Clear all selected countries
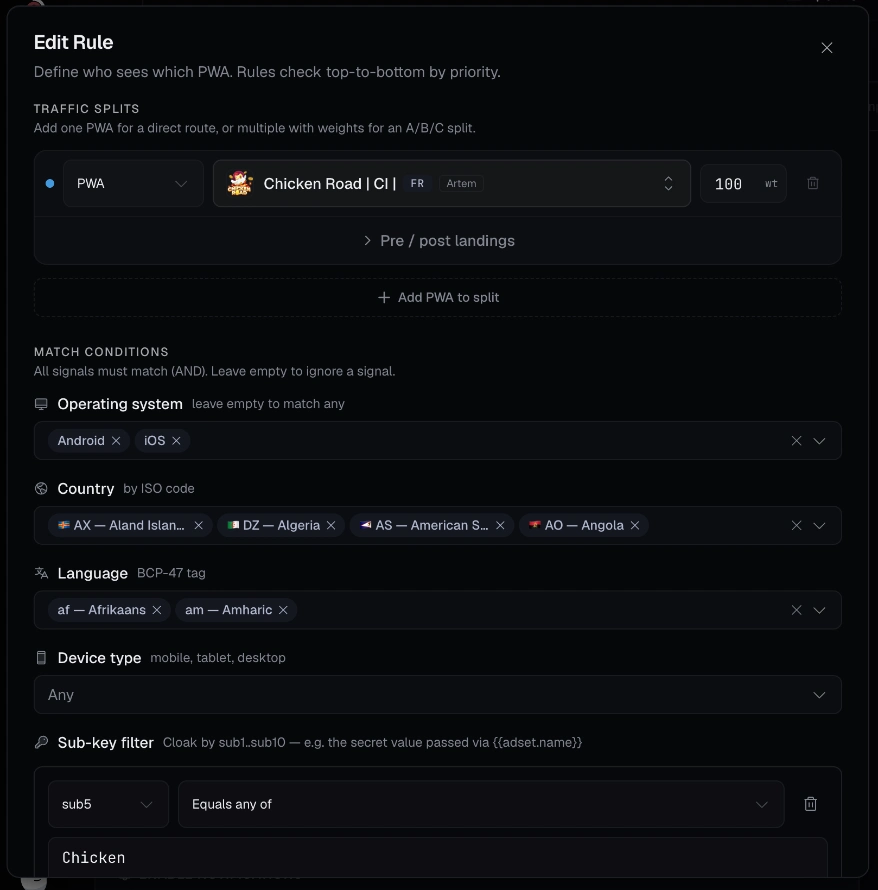 coord(796,526)
